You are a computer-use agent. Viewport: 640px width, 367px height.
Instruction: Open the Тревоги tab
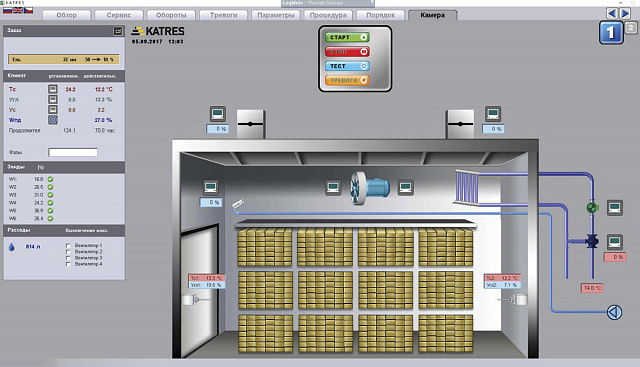point(223,15)
